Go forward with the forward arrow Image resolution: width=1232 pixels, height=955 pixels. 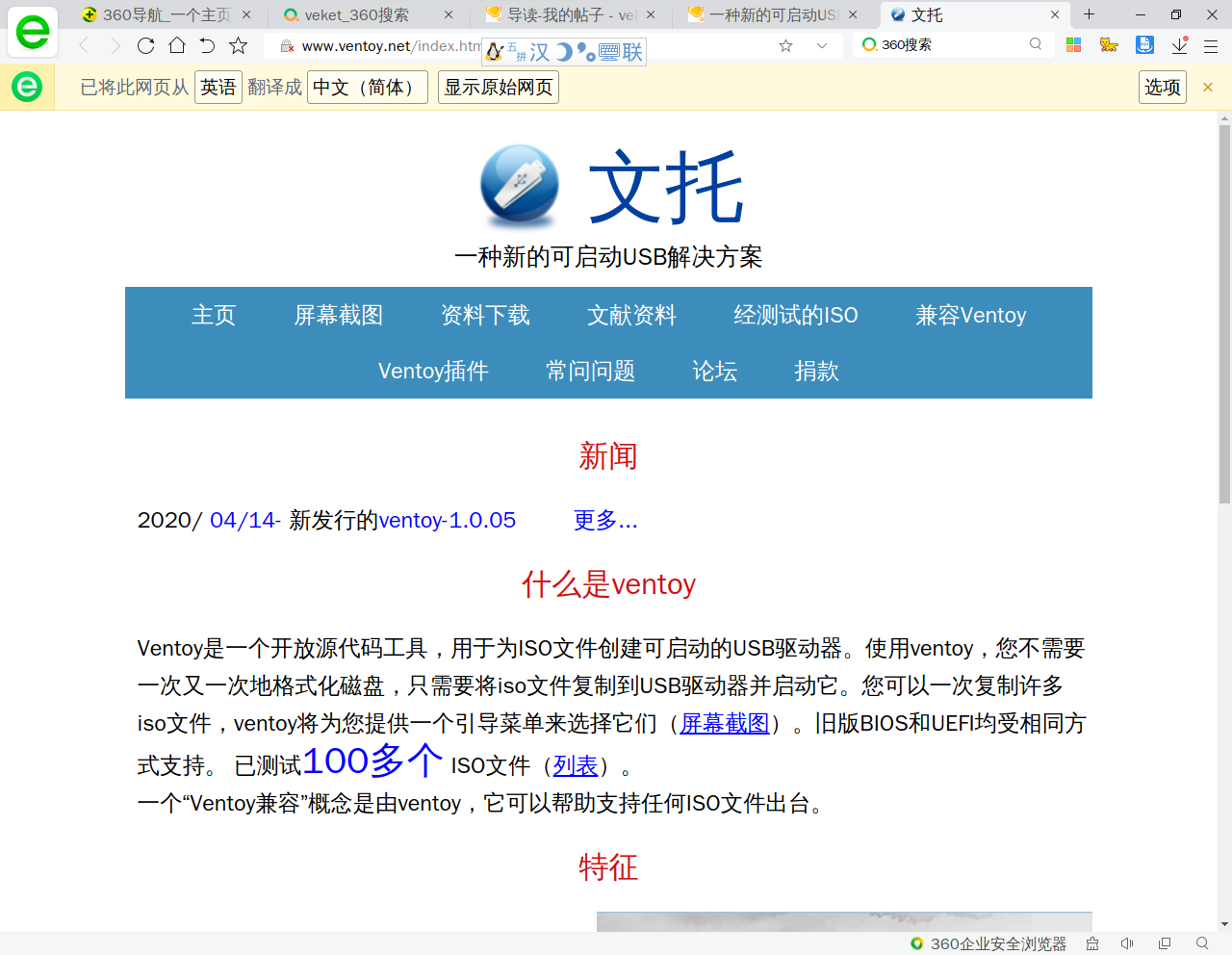coord(115,45)
